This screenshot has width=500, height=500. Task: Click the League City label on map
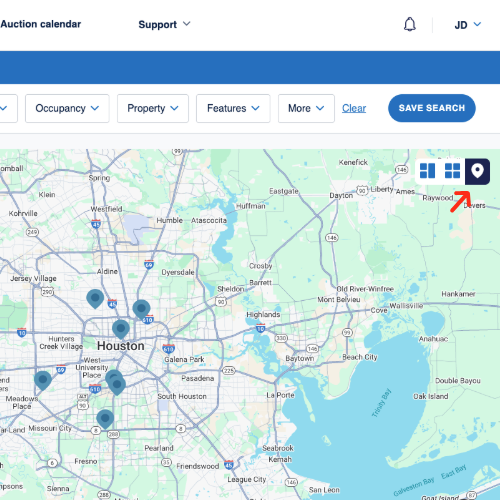[x=247, y=479]
